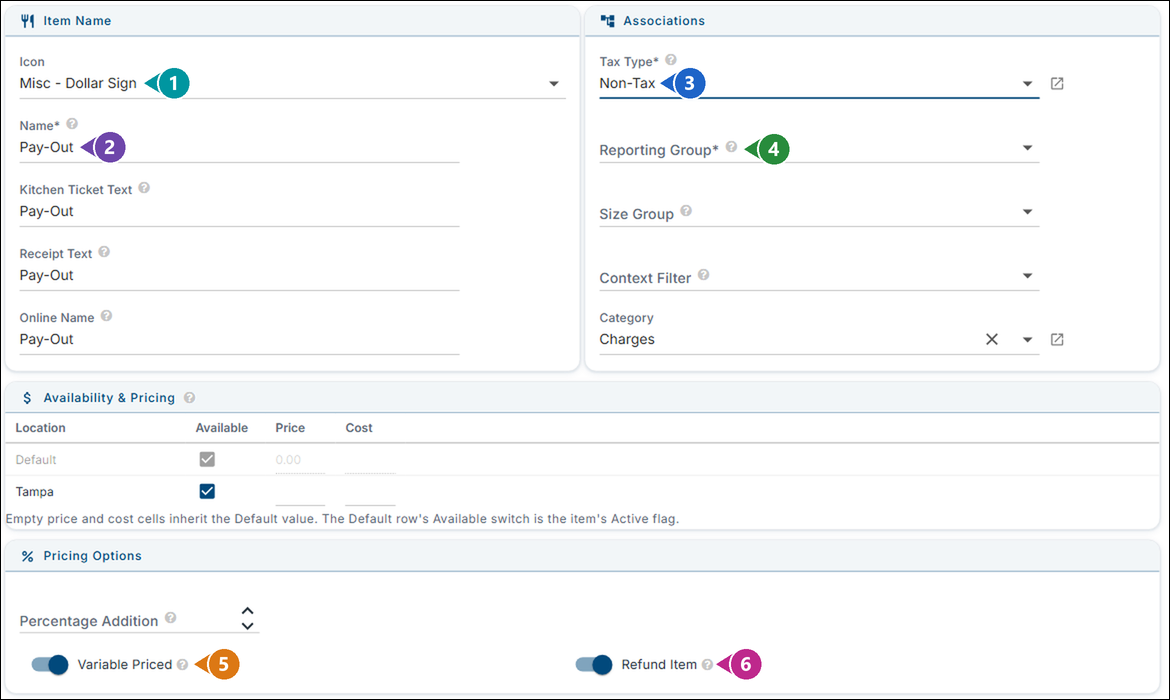
Task: Click help icon beside Receipt Text
Action: click(x=104, y=252)
